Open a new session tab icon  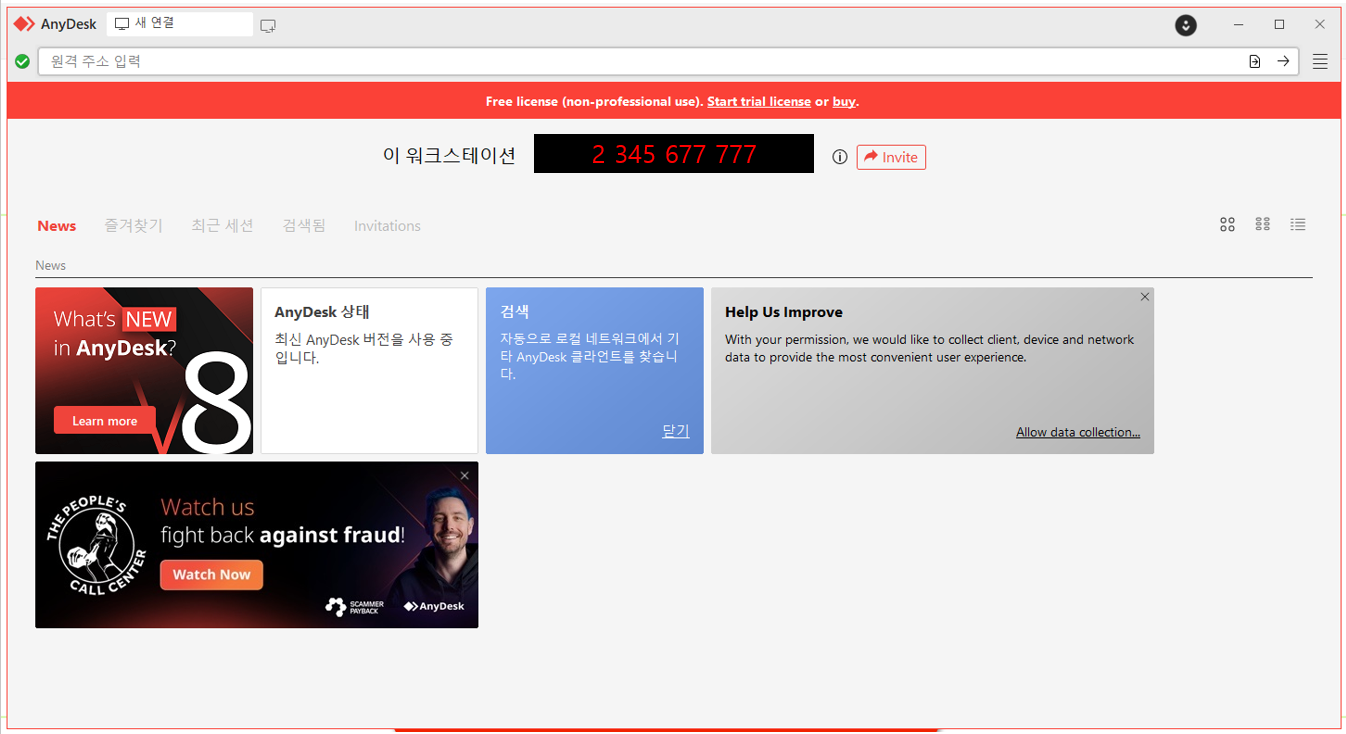pos(268,25)
